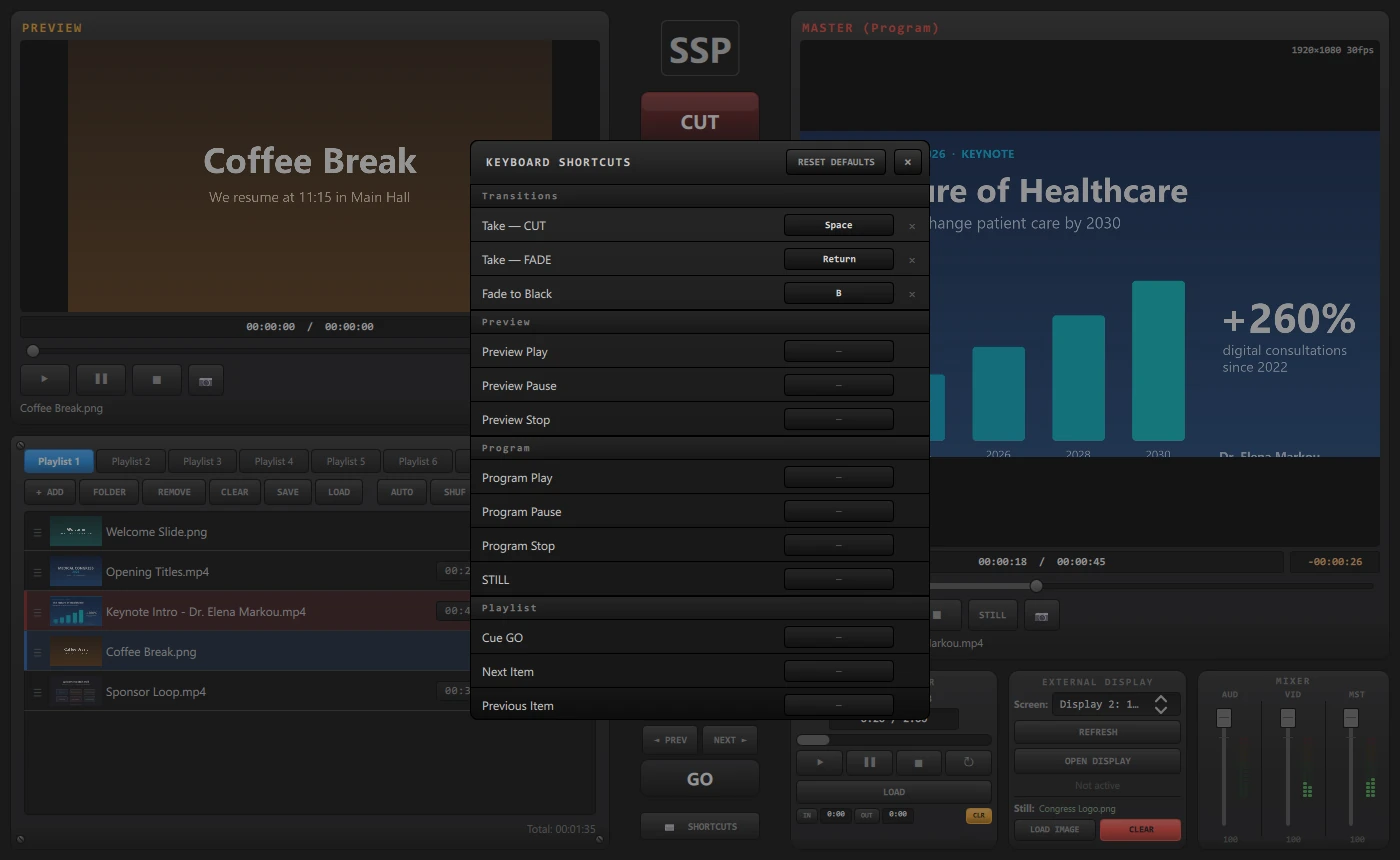Viewport: 1400px width, 860px height.
Task: Click the SSP logo
Action: 700,48
